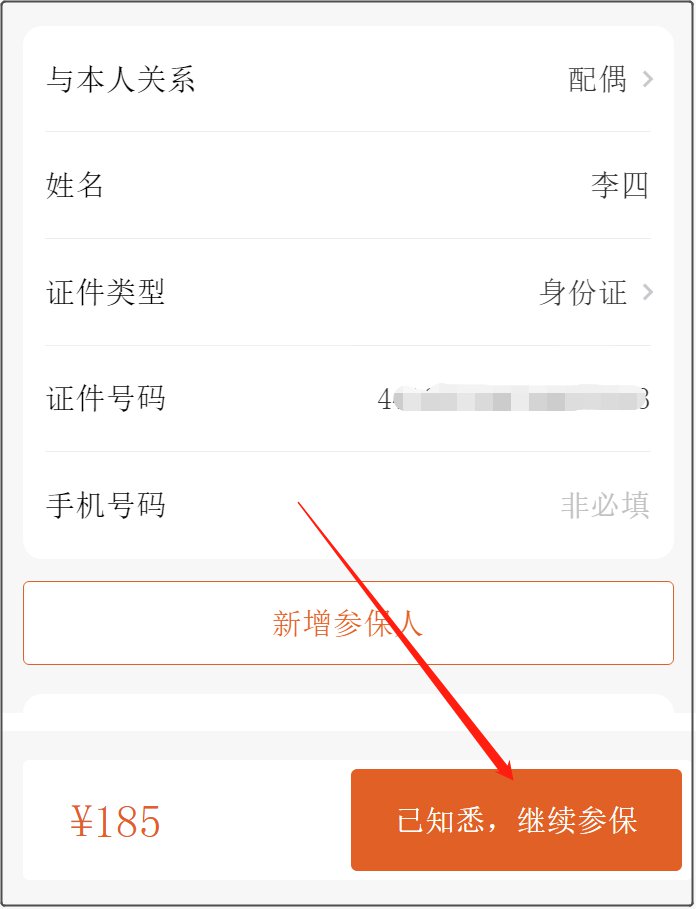Tap the 新增参保人 button

(x=348, y=623)
